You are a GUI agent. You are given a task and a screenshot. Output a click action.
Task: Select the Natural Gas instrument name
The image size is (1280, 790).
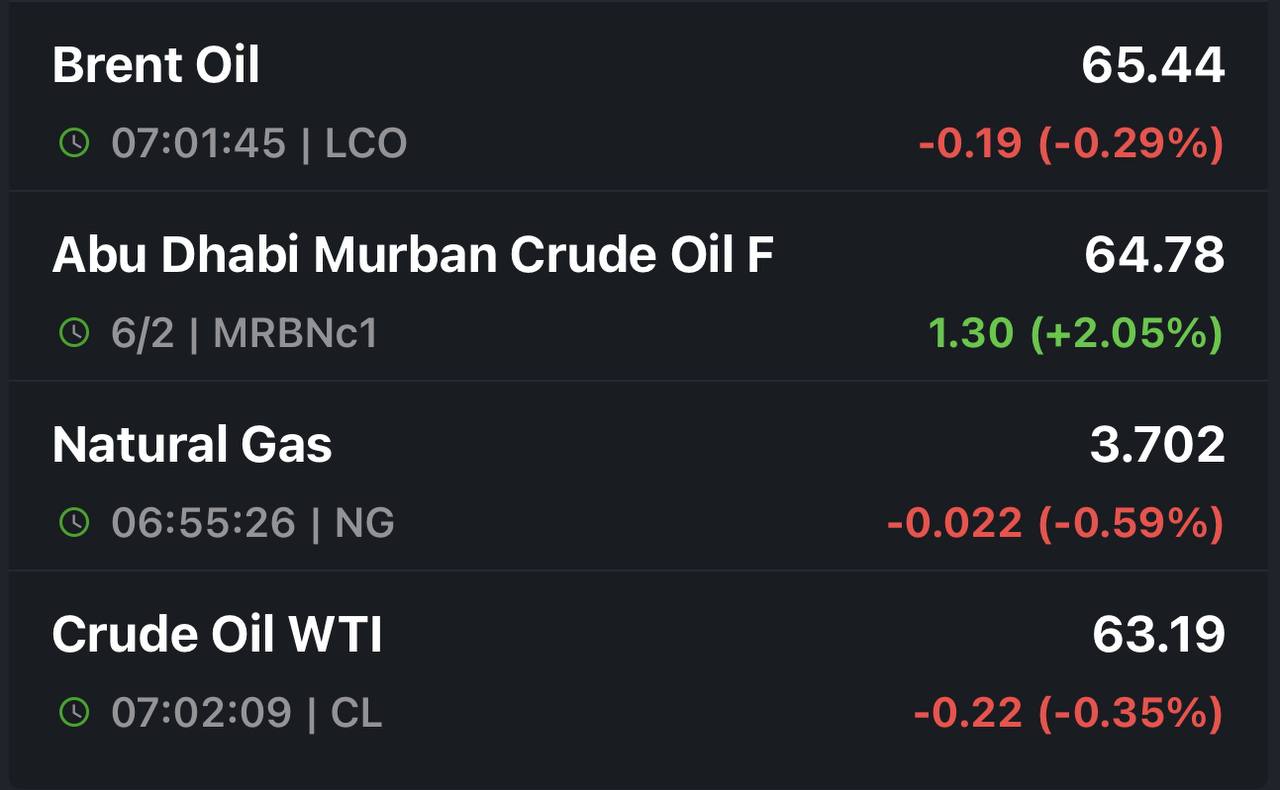point(192,445)
